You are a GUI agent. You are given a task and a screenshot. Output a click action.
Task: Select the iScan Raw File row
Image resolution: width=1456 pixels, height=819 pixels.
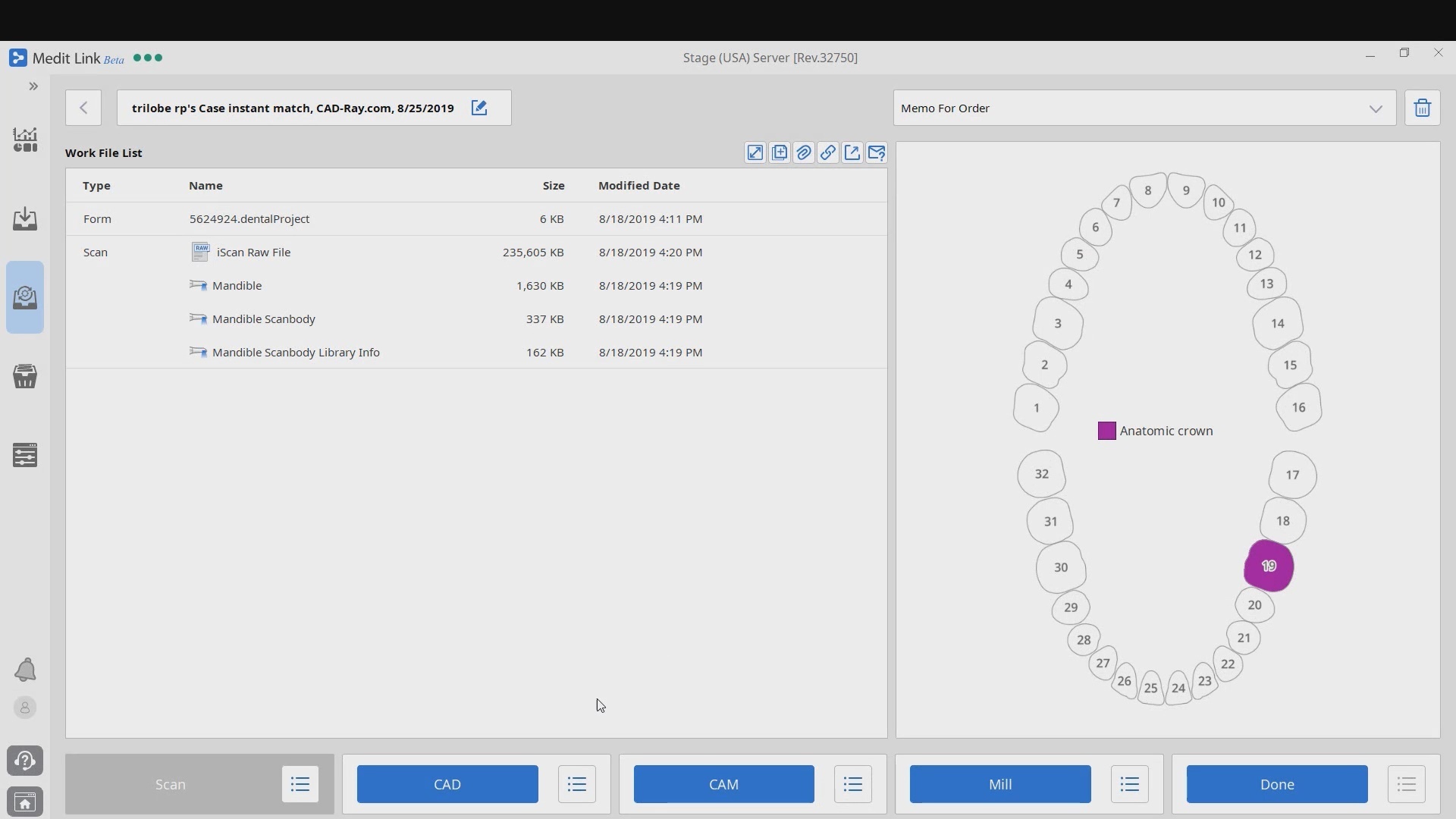(476, 253)
